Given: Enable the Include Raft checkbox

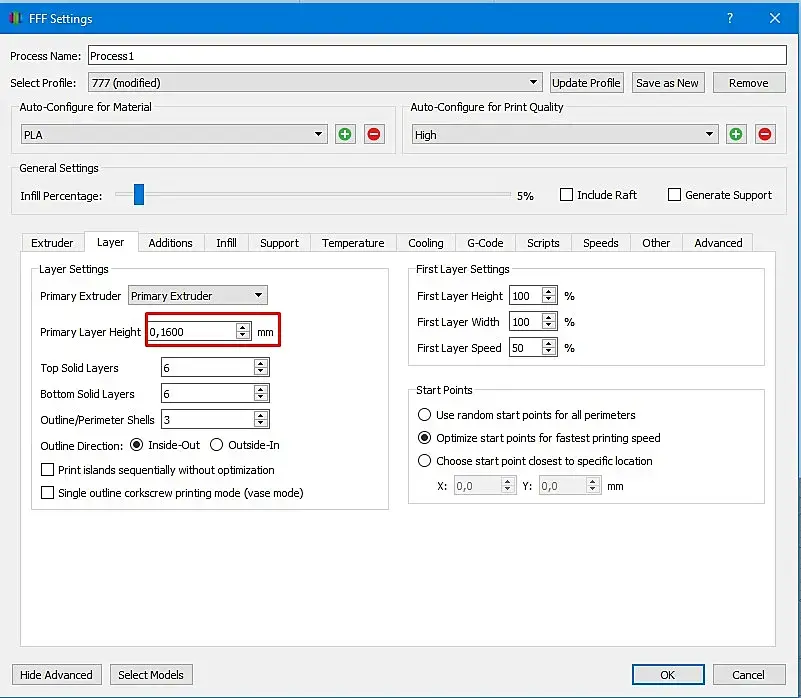Looking at the screenshot, I should click(x=566, y=195).
